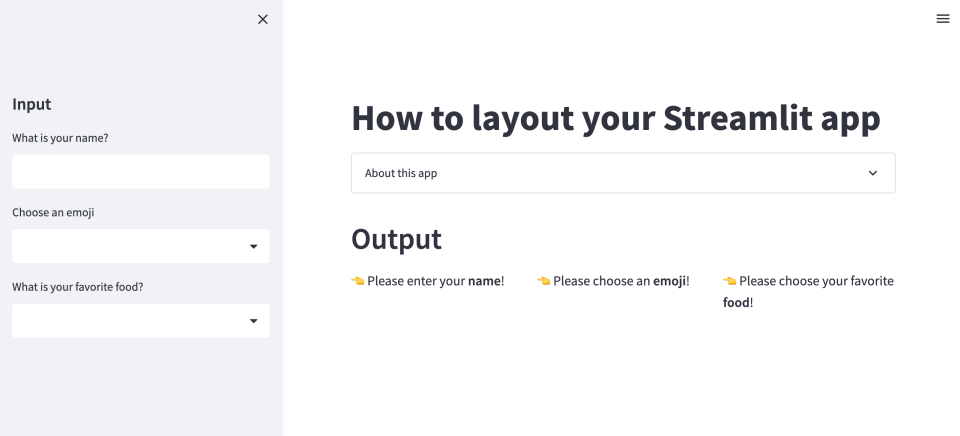Click the arrow in the favorite food select box
This screenshot has height=436, width=960.
tap(253, 321)
